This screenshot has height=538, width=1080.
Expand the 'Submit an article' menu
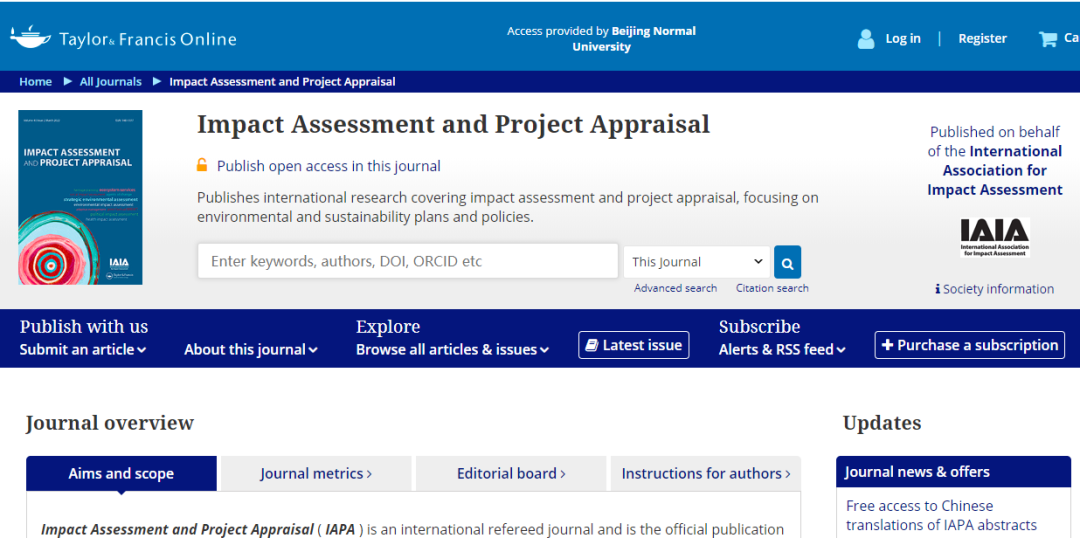click(x=83, y=350)
